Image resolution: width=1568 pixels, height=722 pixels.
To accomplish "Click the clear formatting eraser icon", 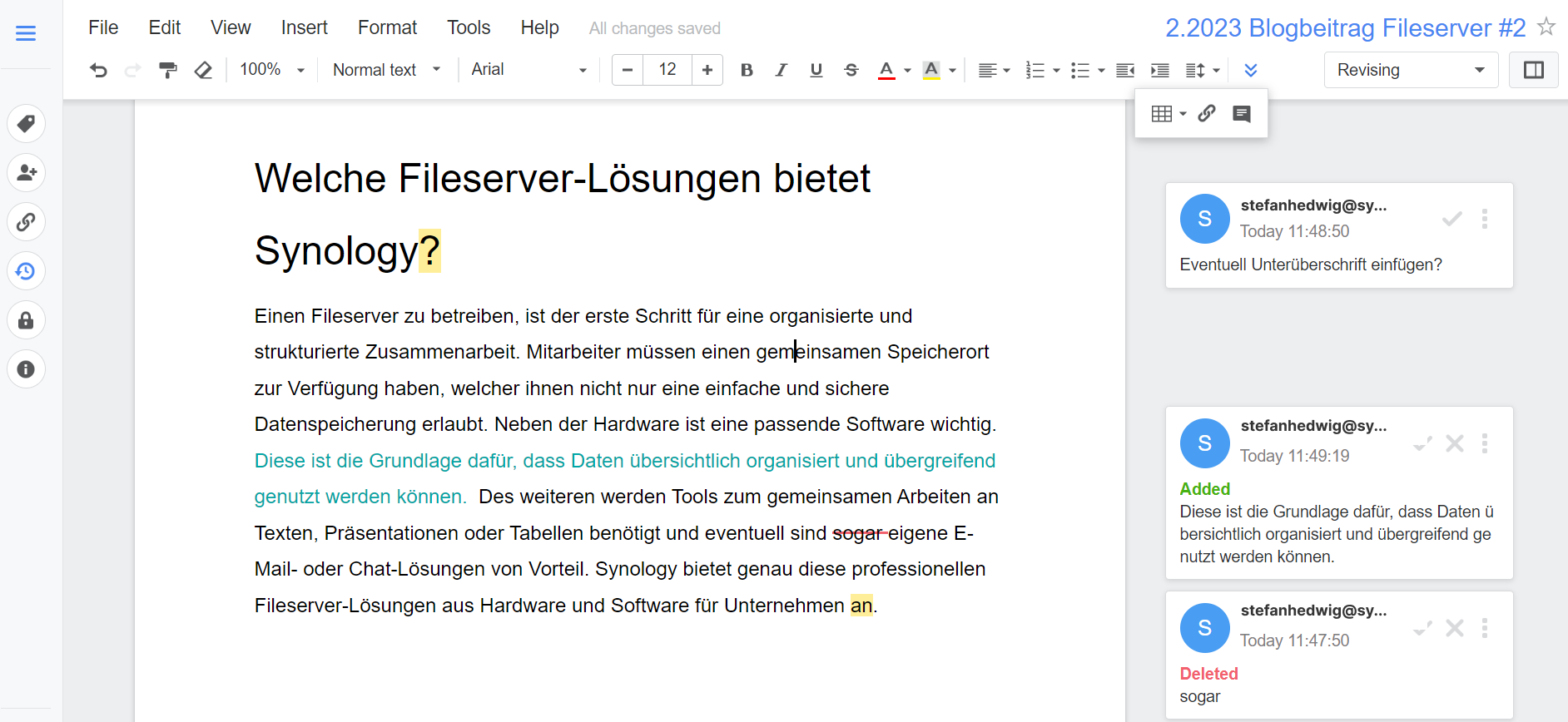I will point(203,71).
